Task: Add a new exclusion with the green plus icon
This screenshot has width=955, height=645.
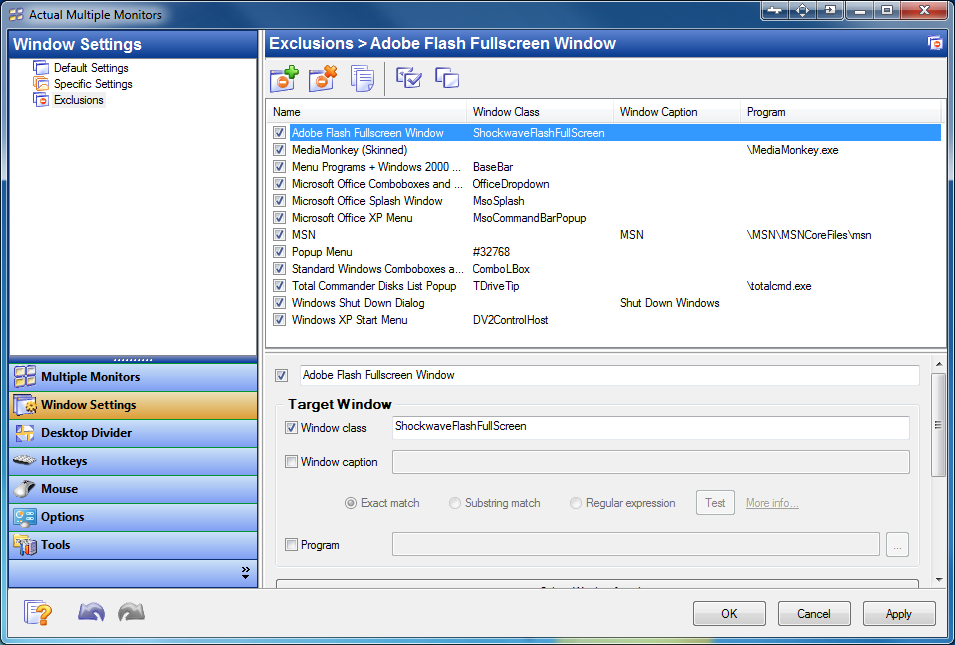Action: (x=284, y=79)
